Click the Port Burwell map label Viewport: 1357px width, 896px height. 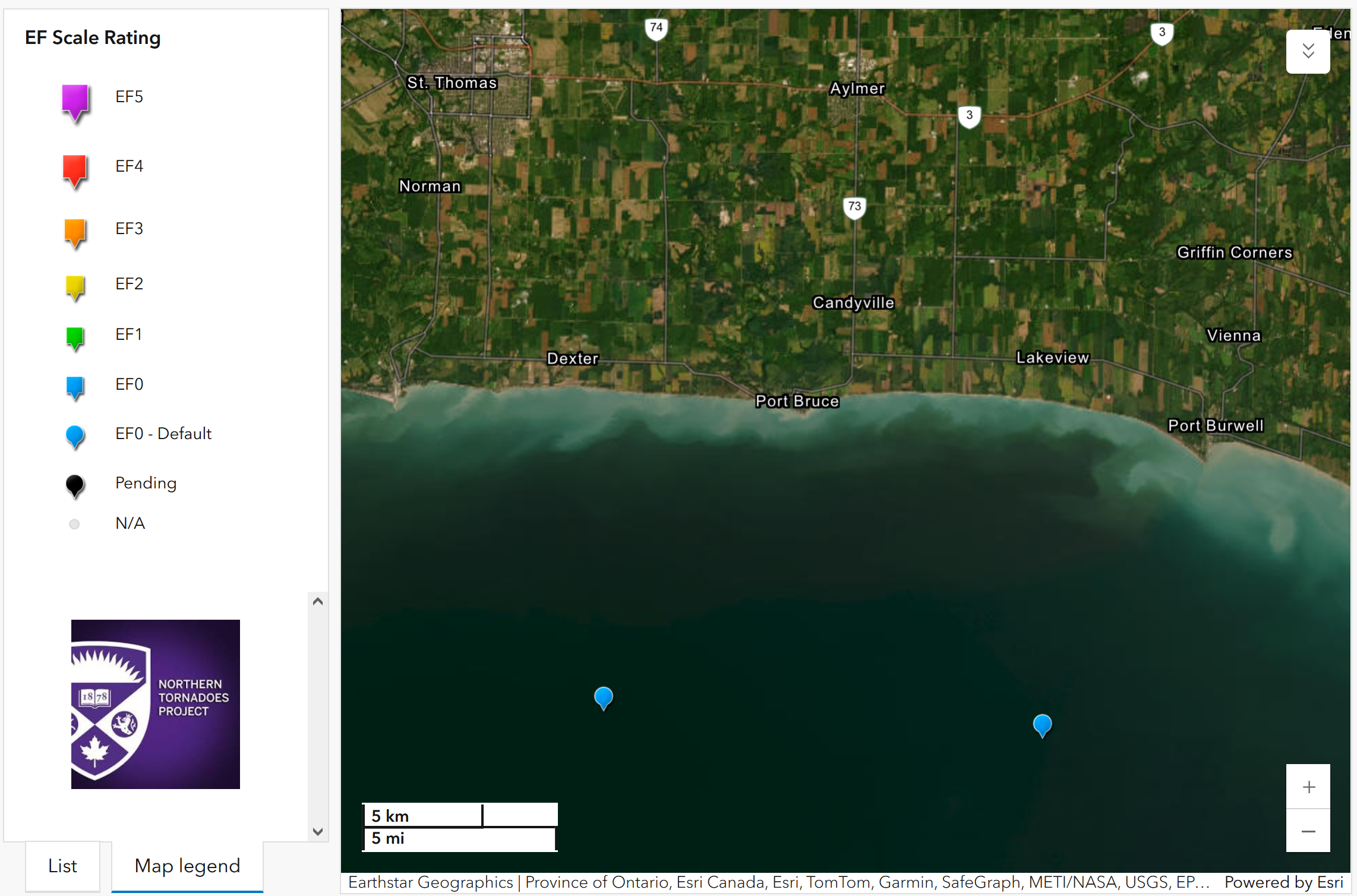1216,425
